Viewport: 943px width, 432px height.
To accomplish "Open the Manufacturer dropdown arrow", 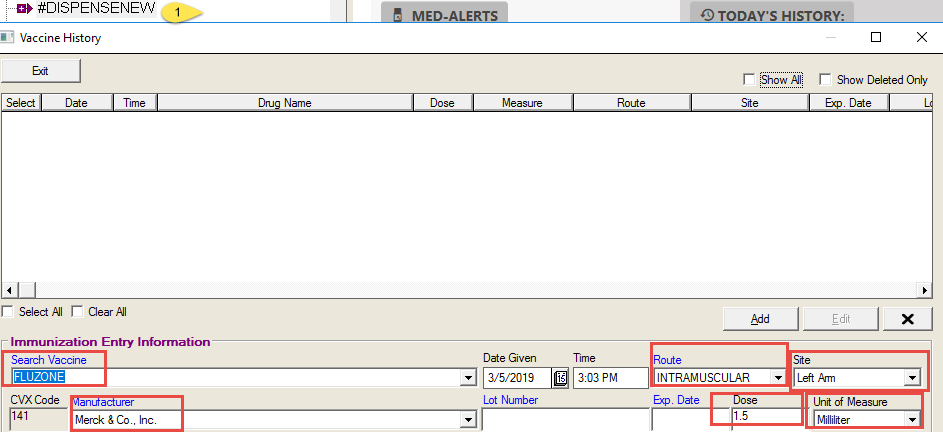I will tap(467, 420).
